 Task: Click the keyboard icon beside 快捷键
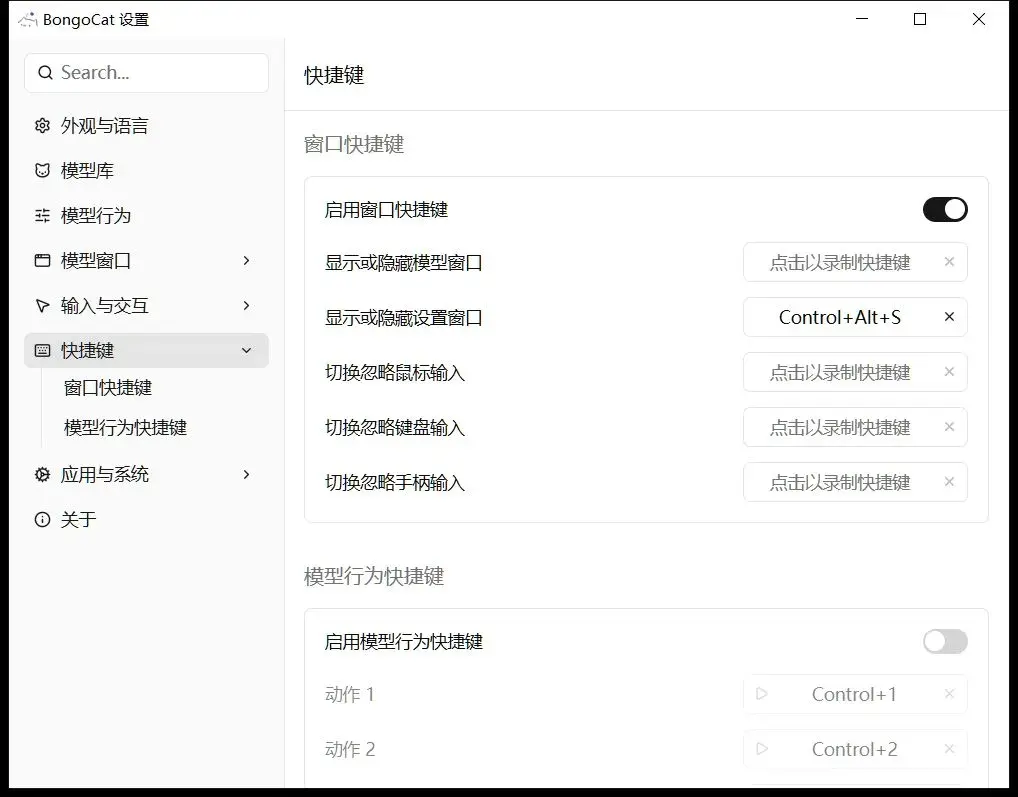click(42, 350)
